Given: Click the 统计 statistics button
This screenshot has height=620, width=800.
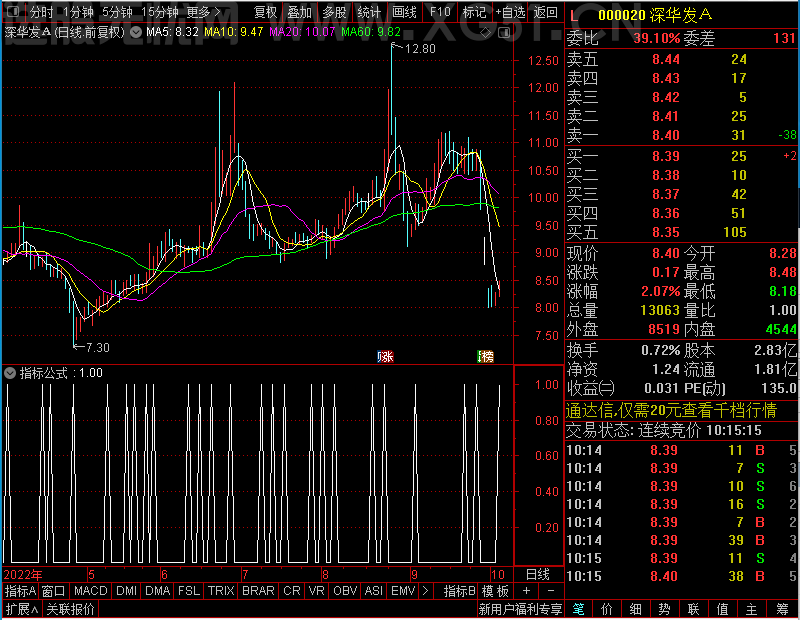Looking at the screenshot, I should [369, 12].
